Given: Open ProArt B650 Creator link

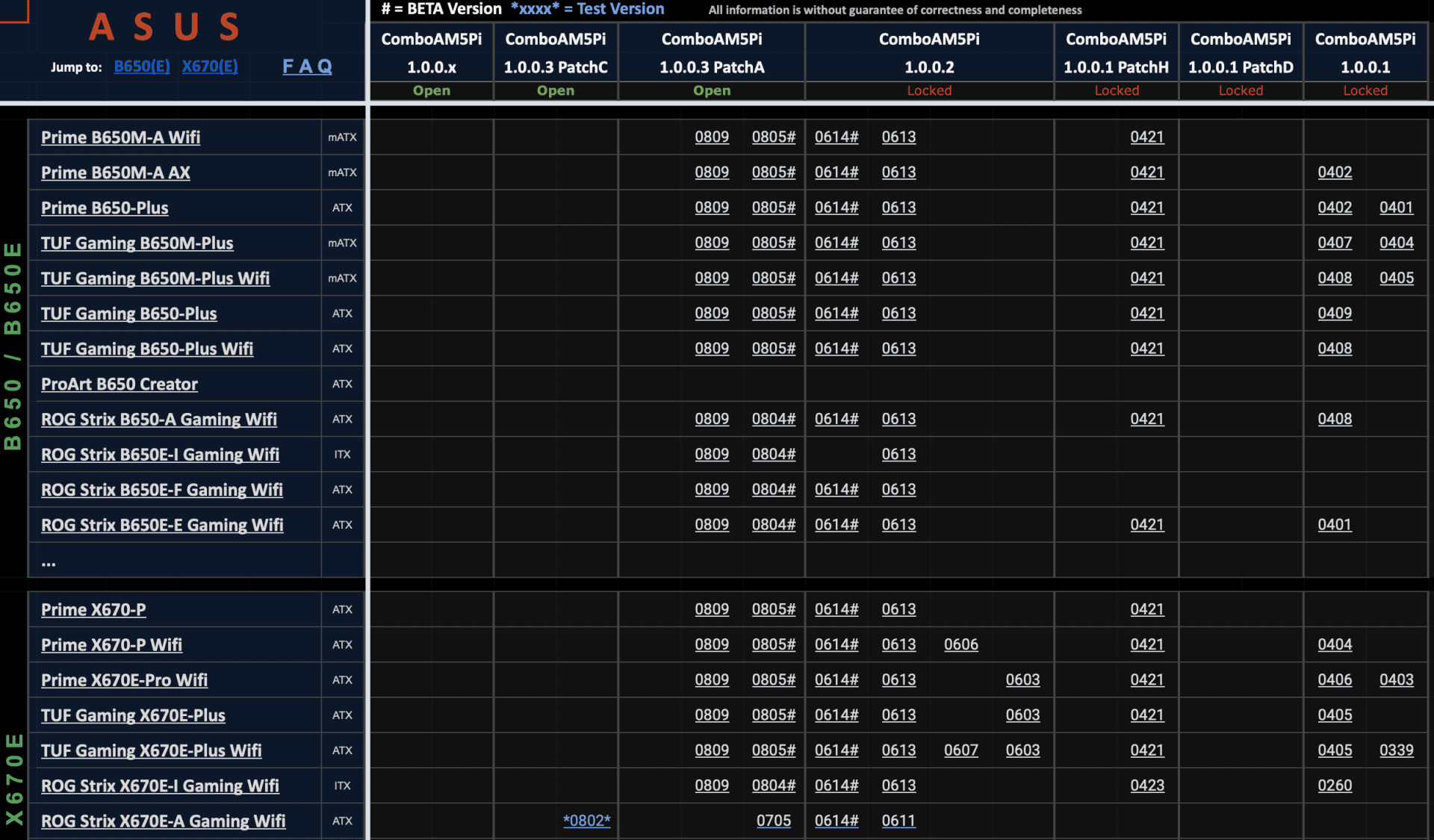Looking at the screenshot, I should (119, 384).
